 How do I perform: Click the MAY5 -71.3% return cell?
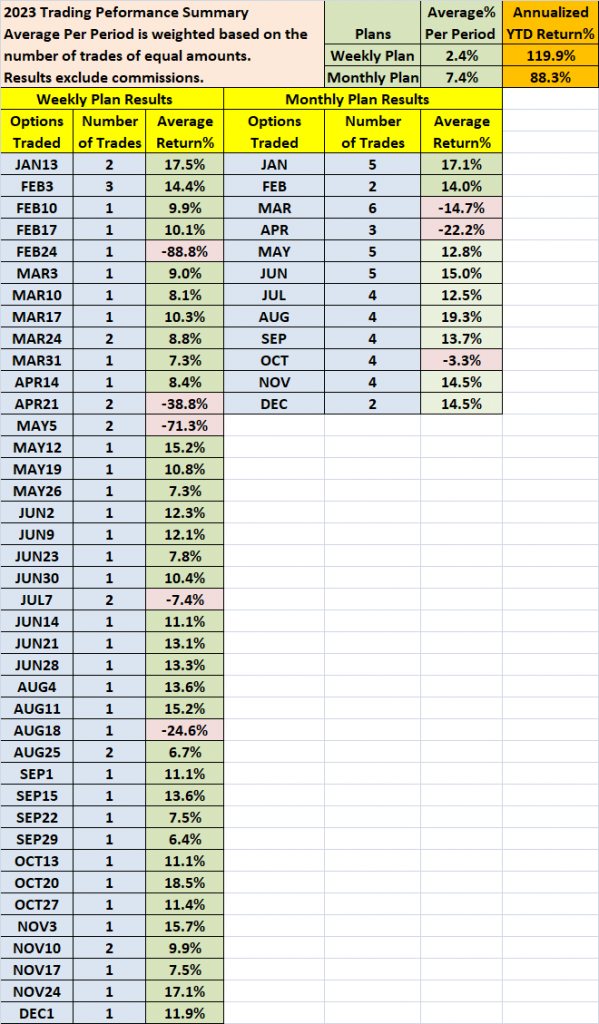[x=184, y=426]
